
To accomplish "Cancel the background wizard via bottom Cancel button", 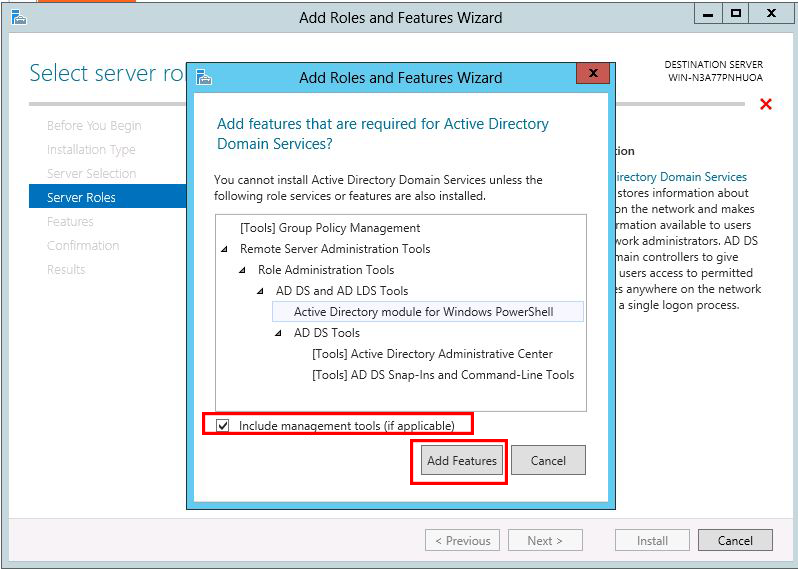I will point(735,540).
